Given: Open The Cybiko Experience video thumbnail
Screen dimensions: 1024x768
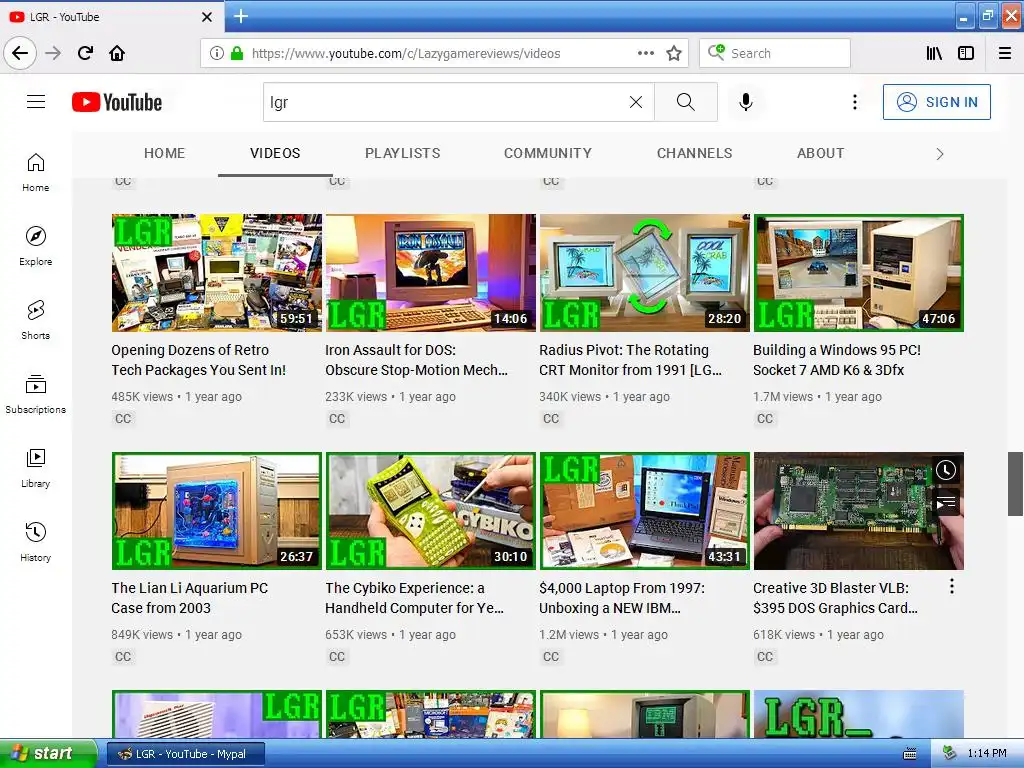Looking at the screenshot, I should click(x=430, y=511).
